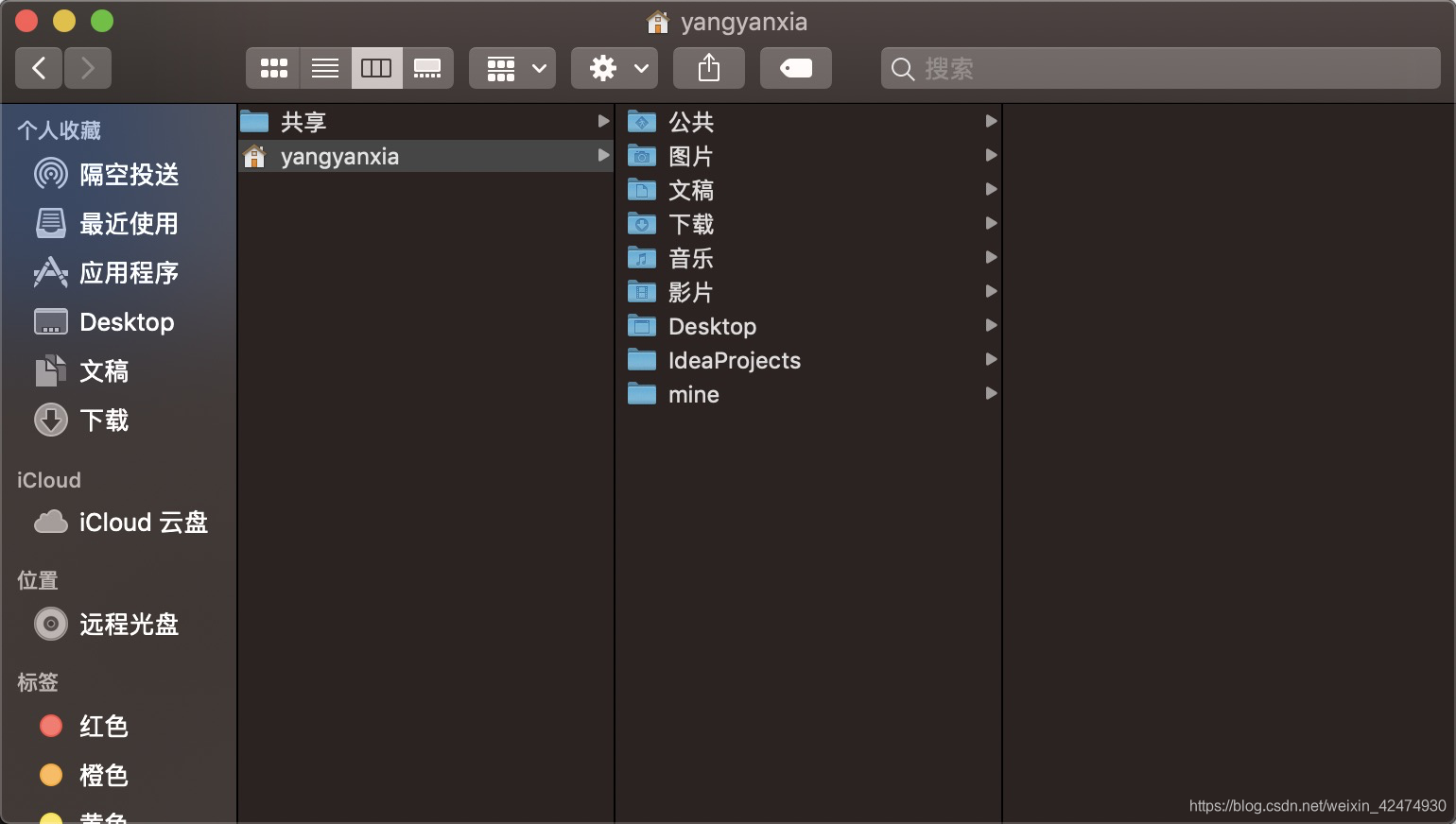
Task: Click the 文稿 folder icon in column
Action: click(x=642, y=189)
